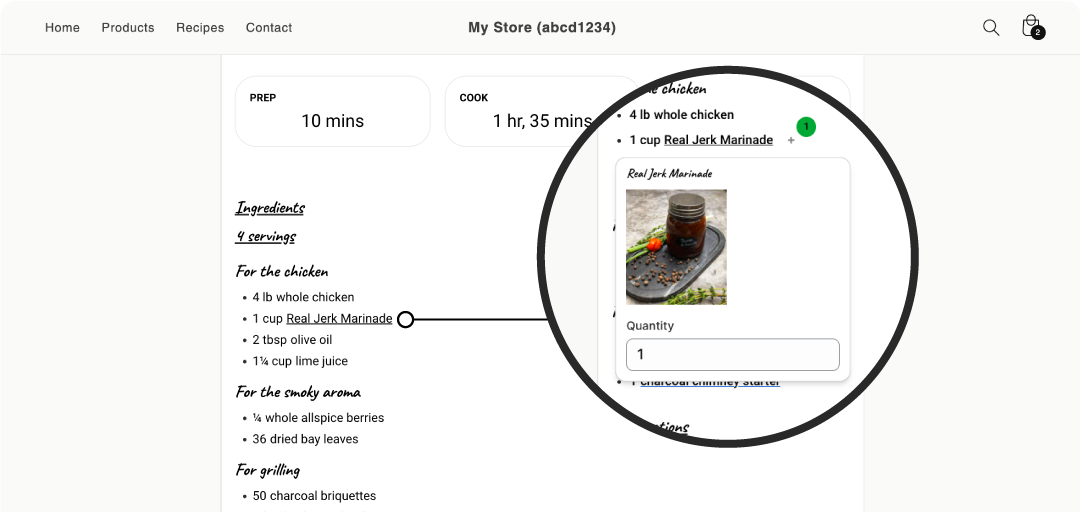The width and height of the screenshot is (1080, 512).
Task: Open Real Jerk Marinade link in ingredients list
Action: click(x=339, y=319)
